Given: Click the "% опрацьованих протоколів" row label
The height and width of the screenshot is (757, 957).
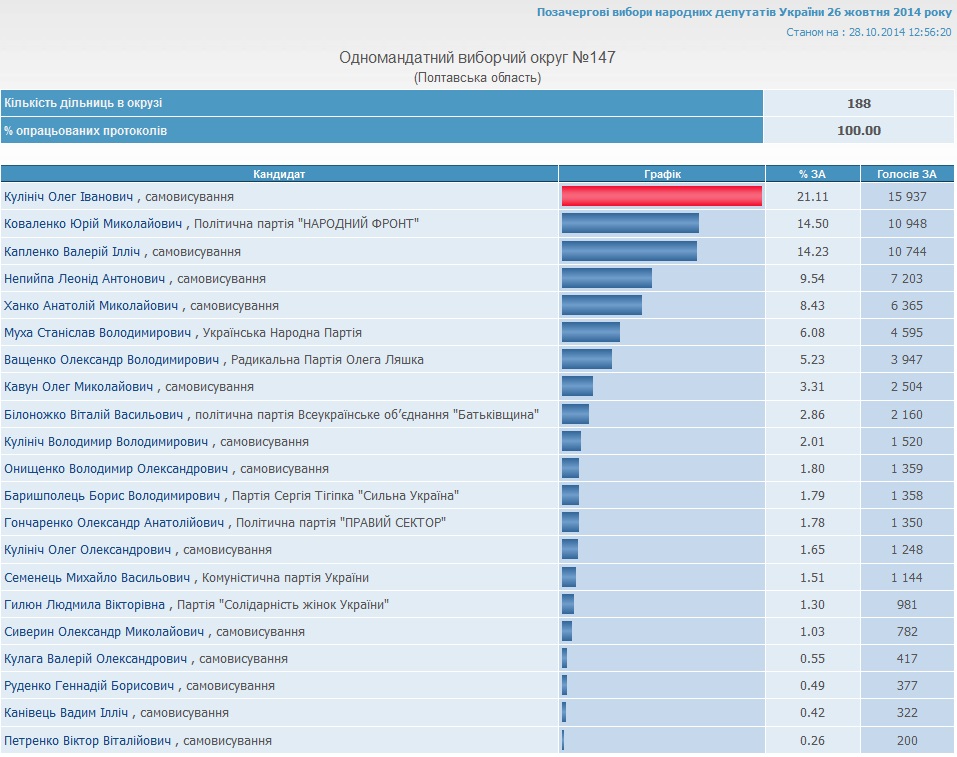Looking at the screenshot, I should click(x=85, y=130).
